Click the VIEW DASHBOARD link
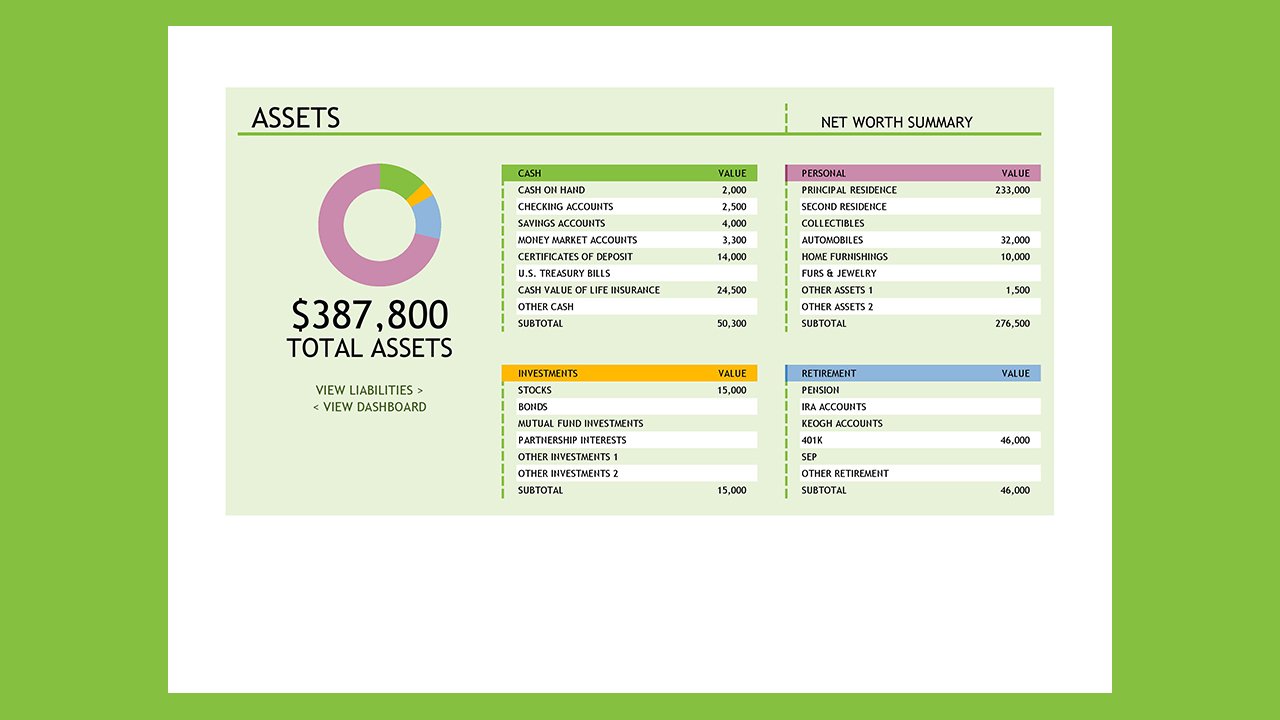The width and height of the screenshot is (1280, 720). [370, 407]
